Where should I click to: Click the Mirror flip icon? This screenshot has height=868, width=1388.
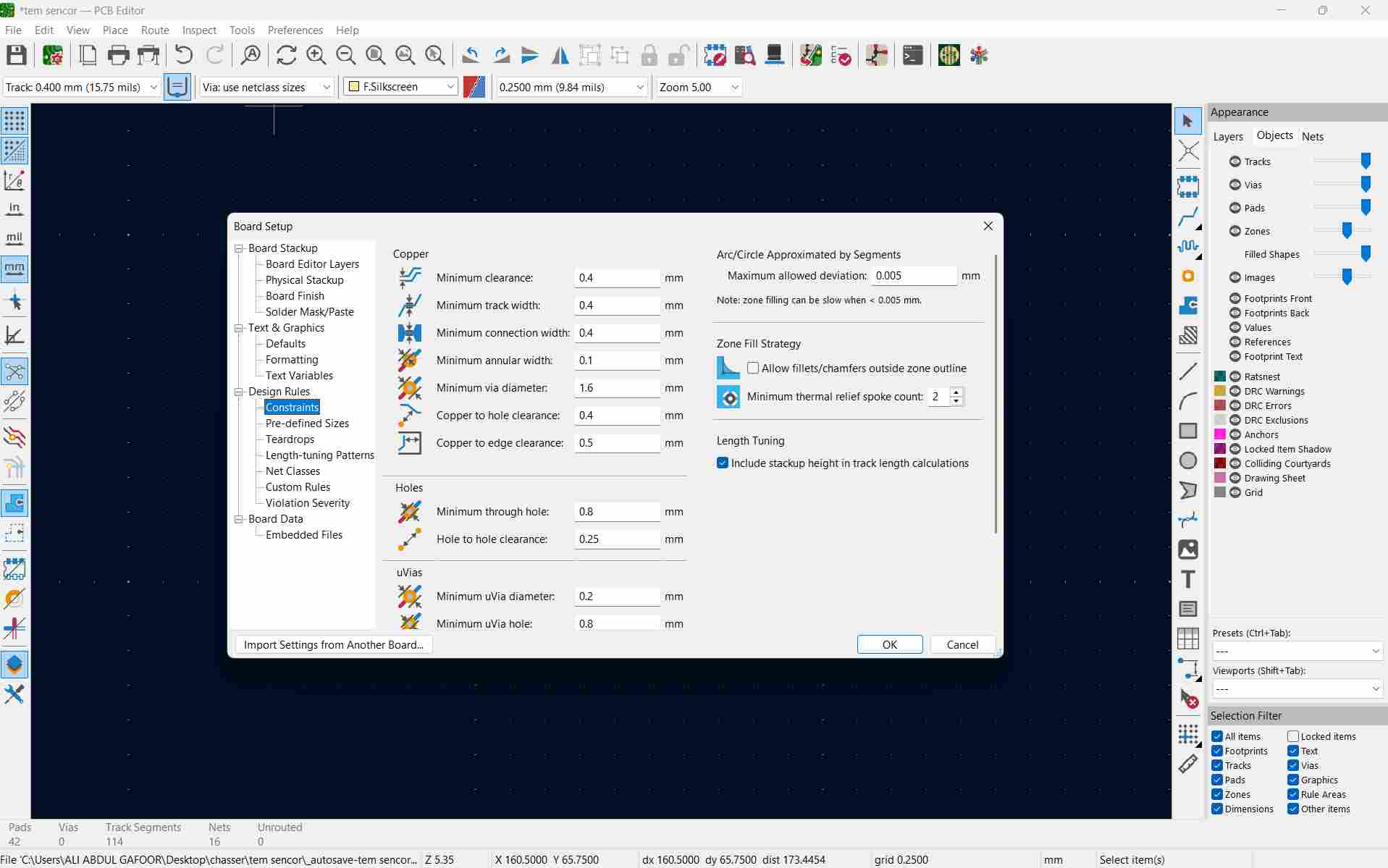pyautogui.click(x=560, y=55)
